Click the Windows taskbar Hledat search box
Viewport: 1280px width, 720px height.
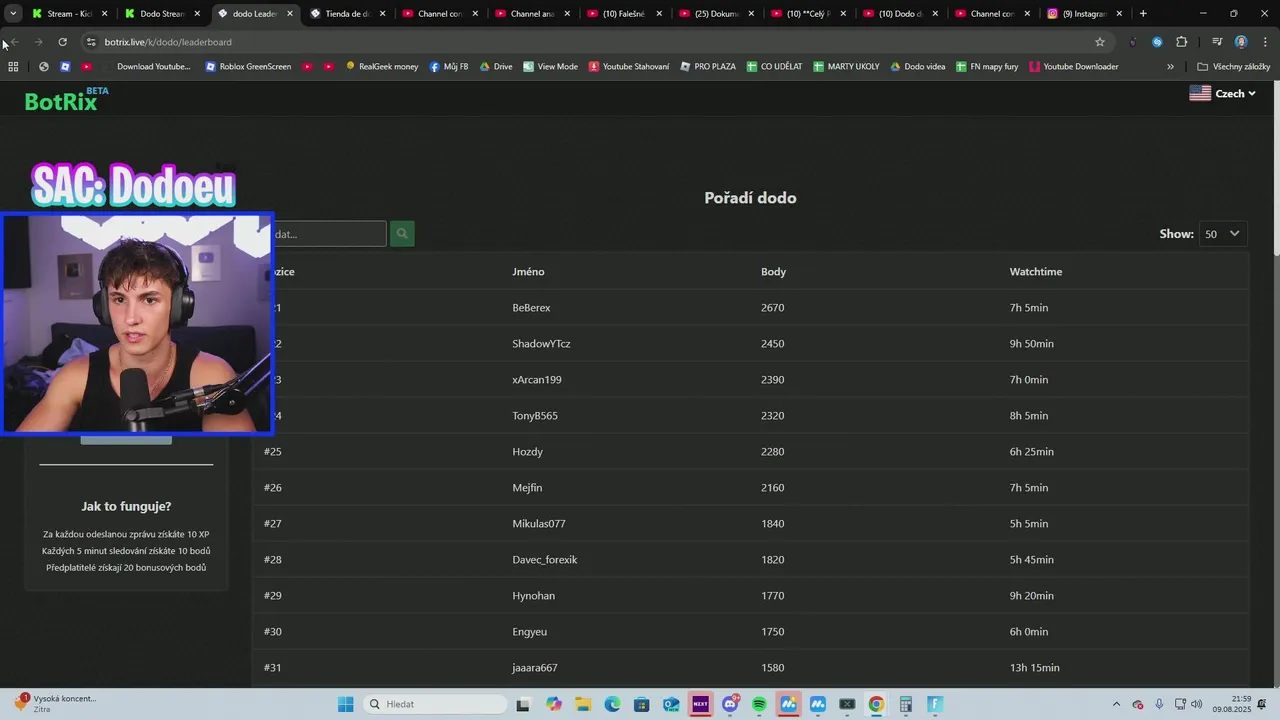(x=434, y=704)
